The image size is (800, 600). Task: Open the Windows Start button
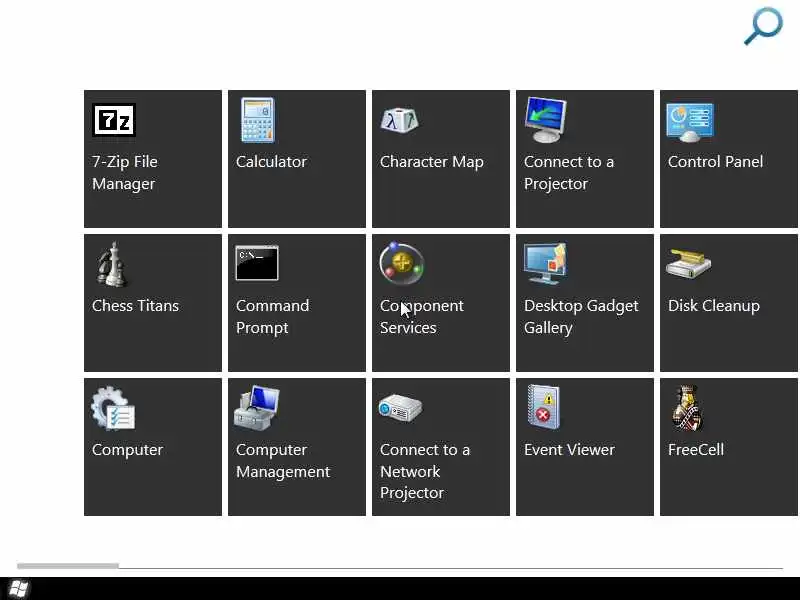coord(19,589)
